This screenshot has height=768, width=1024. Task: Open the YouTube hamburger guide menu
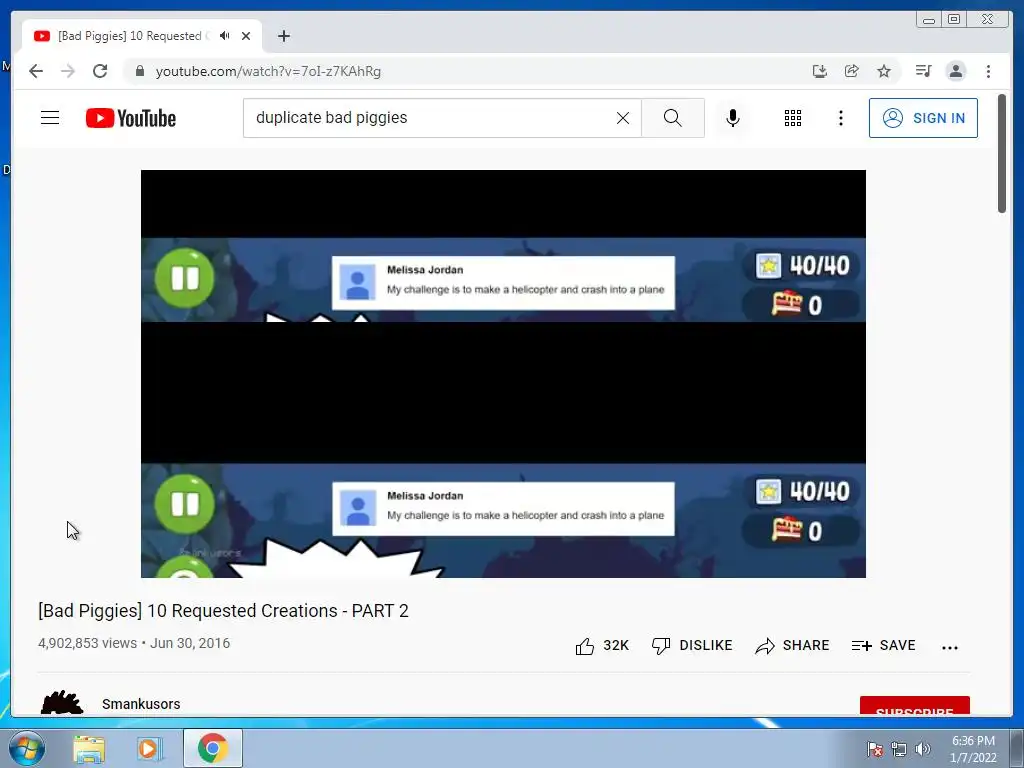50,118
